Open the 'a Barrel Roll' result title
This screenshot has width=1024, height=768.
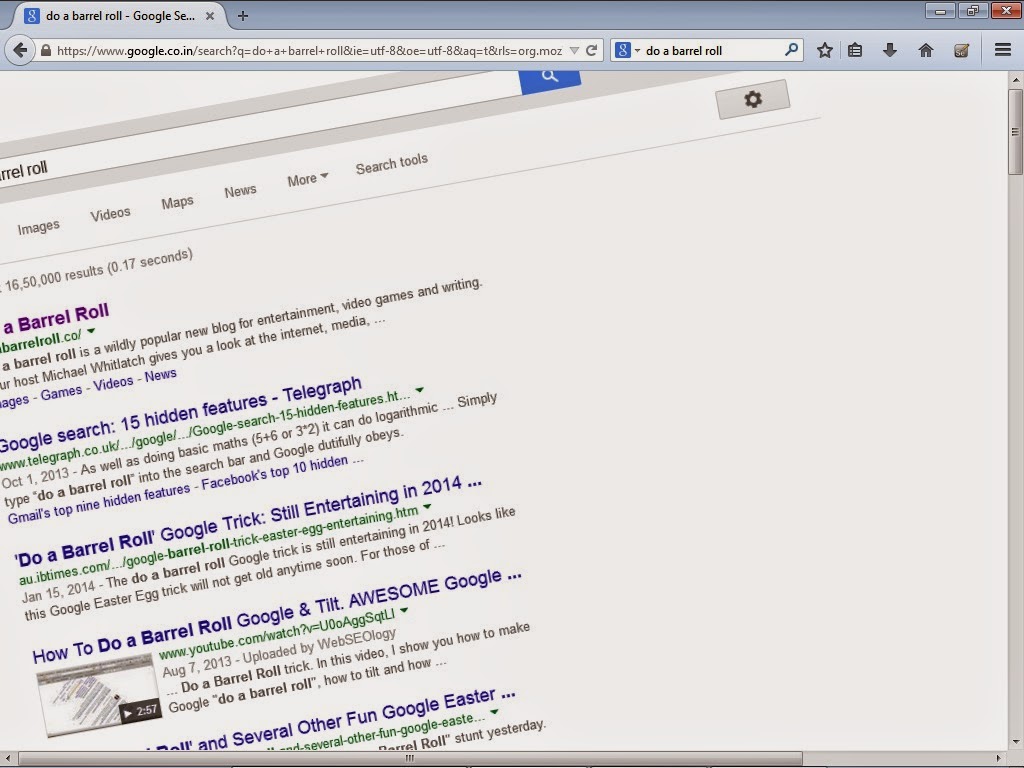coord(56,319)
